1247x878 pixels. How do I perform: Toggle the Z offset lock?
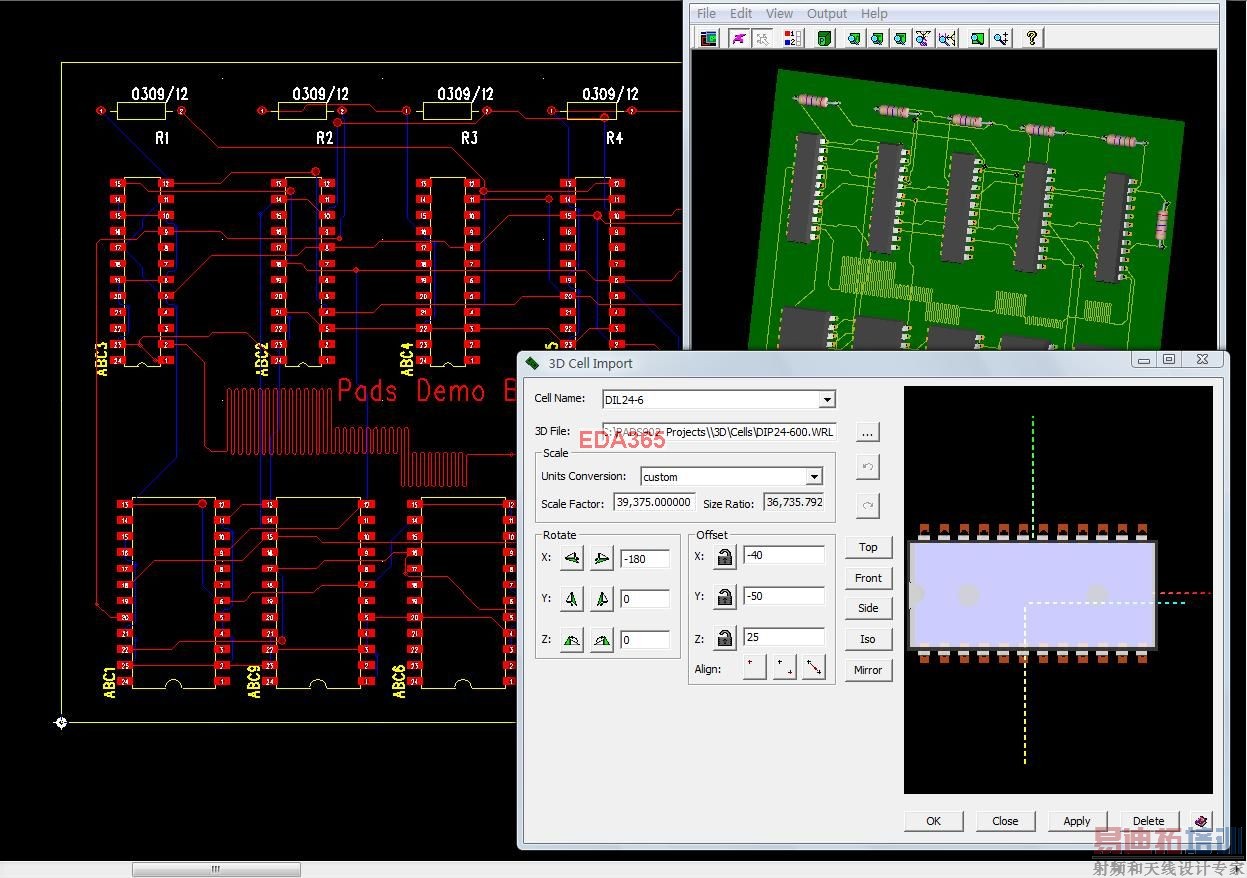(x=725, y=639)
